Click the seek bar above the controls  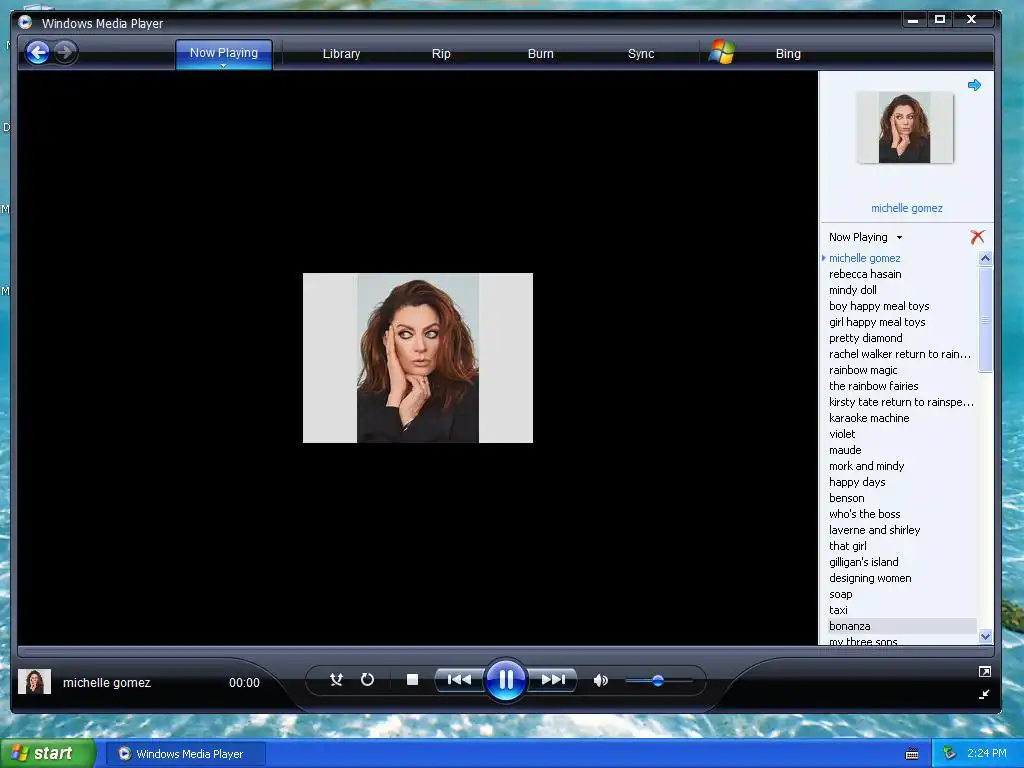[505, 651]
